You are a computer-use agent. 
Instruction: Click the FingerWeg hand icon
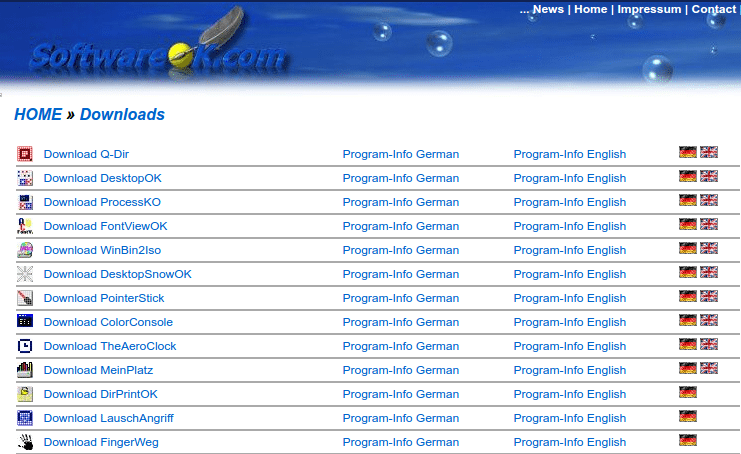[x=25, y=442]
